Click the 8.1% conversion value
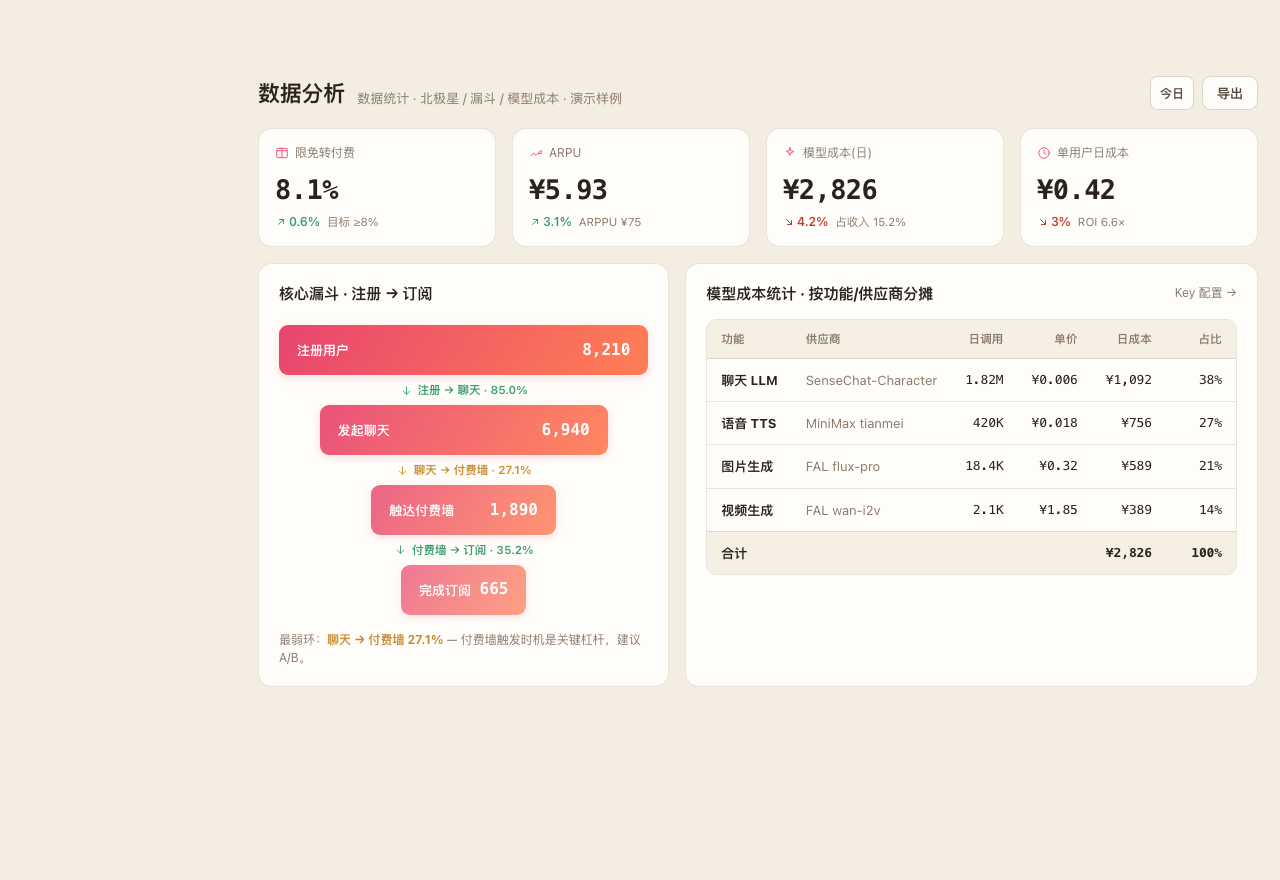This screenshot has height=880, width=1280. pyautogui.click(x=307, y=190)
